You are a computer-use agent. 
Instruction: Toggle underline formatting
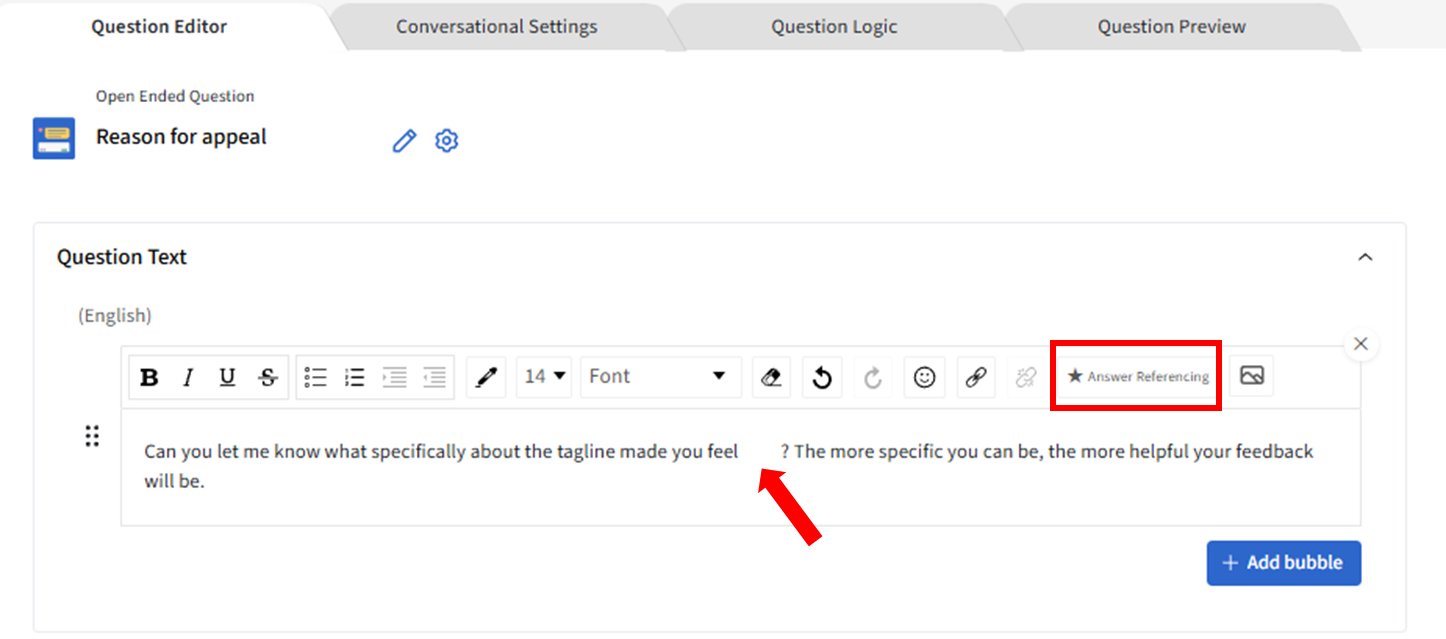tap(227, 377)
